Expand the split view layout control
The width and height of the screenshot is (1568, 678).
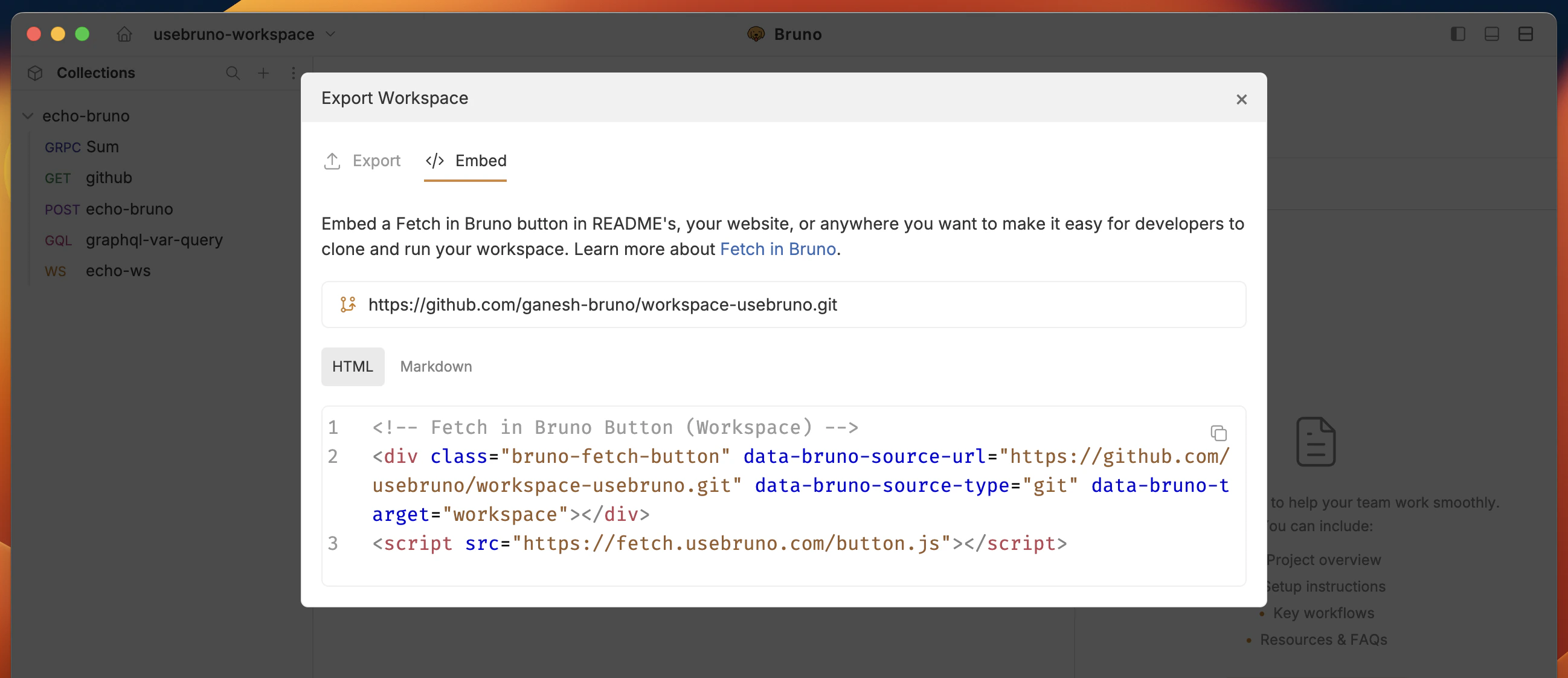1526,34
